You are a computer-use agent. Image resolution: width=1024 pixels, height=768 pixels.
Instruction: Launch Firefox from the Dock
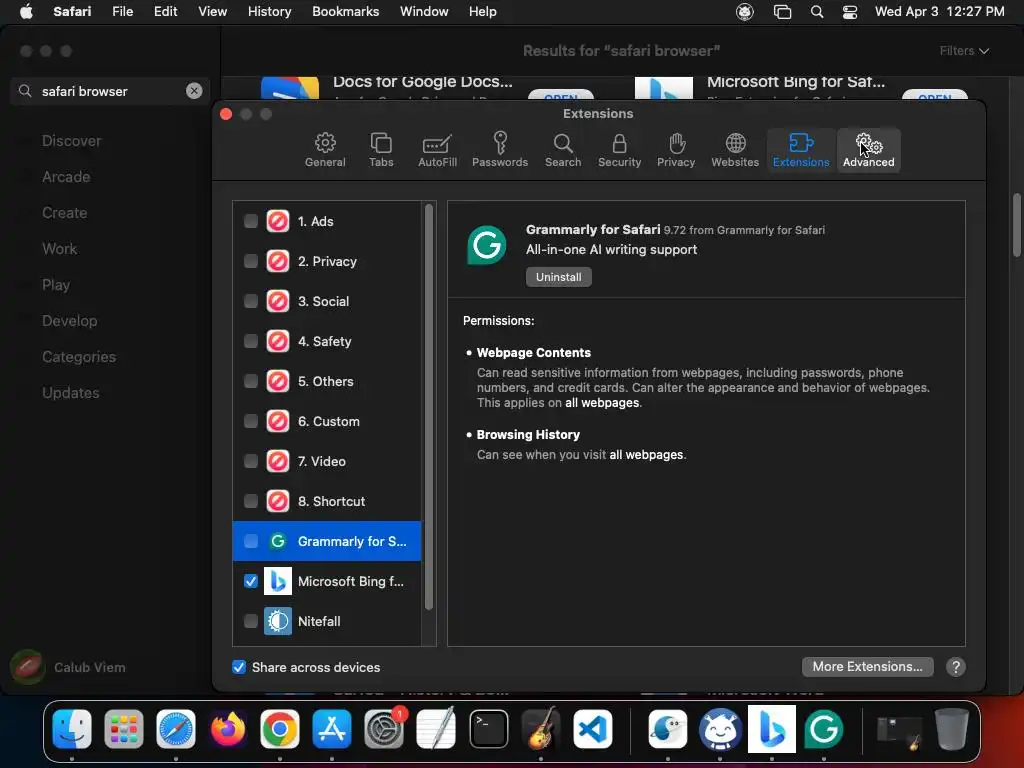coord(228,729)
